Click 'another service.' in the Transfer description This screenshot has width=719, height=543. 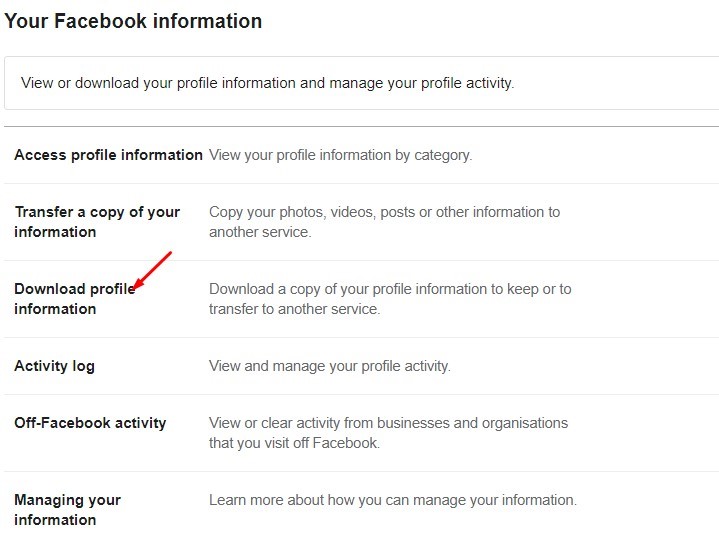pyautogui.click(x=260, y=232)
